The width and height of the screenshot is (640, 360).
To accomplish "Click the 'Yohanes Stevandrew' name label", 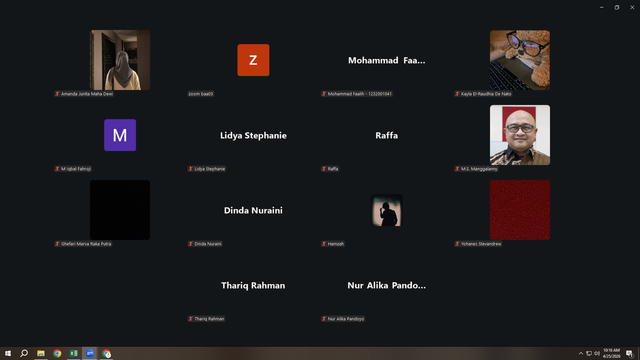I will 481,244.
